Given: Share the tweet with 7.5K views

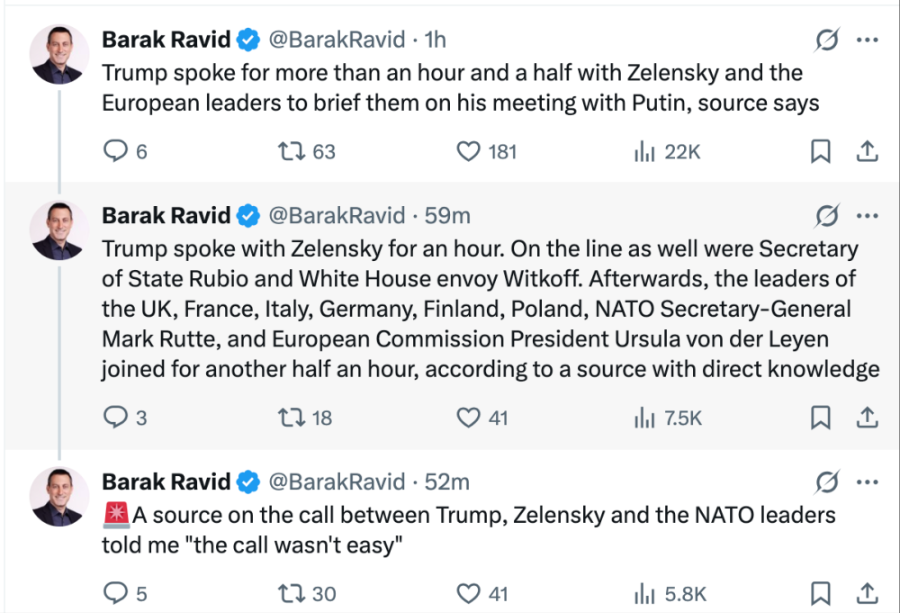Looking at the screenshot, I should pos(868,417).
